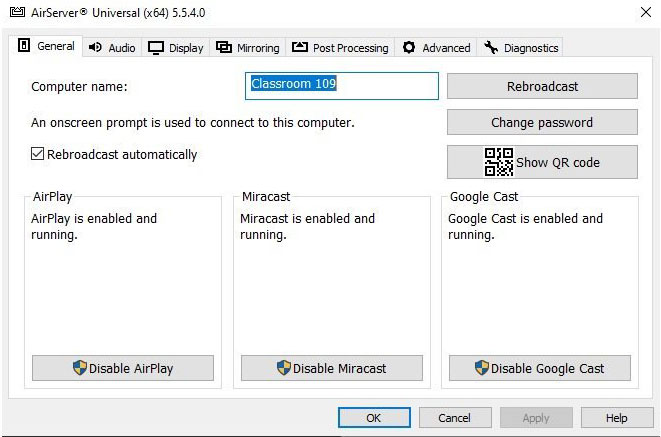Click the 'Google Cast is enabled and running.' text

(525, 226)
